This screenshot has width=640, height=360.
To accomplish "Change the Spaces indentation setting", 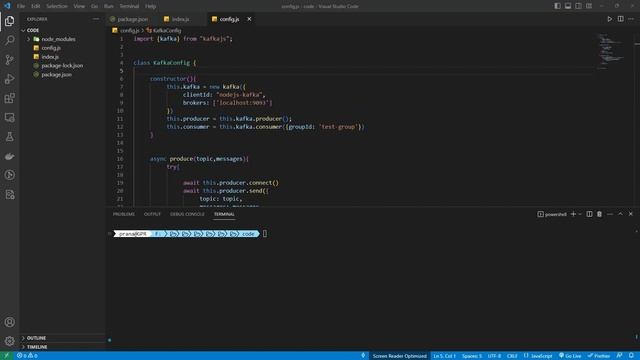I will coord(472,356).
